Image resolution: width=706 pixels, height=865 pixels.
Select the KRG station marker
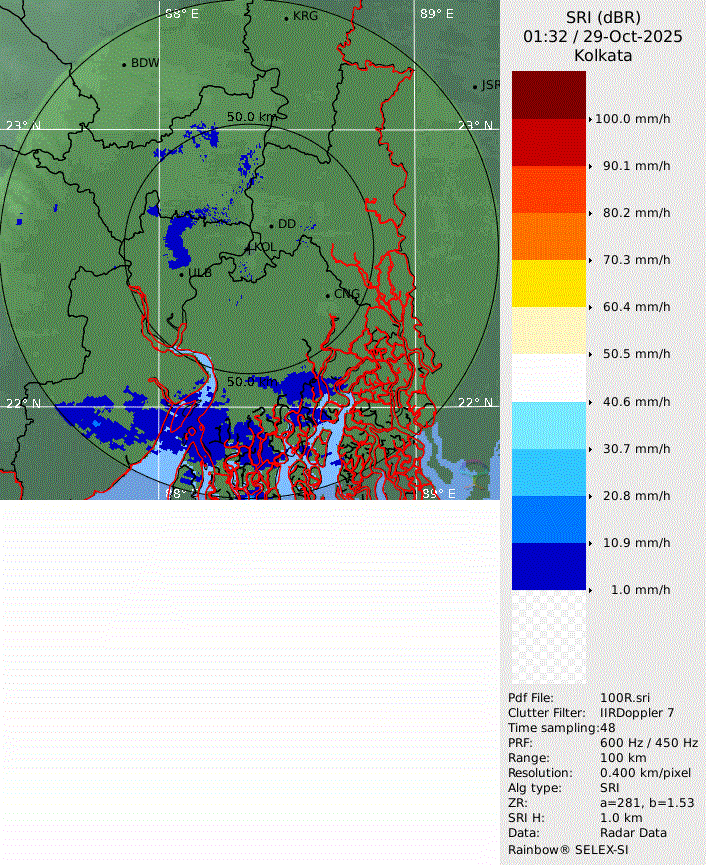286,18
